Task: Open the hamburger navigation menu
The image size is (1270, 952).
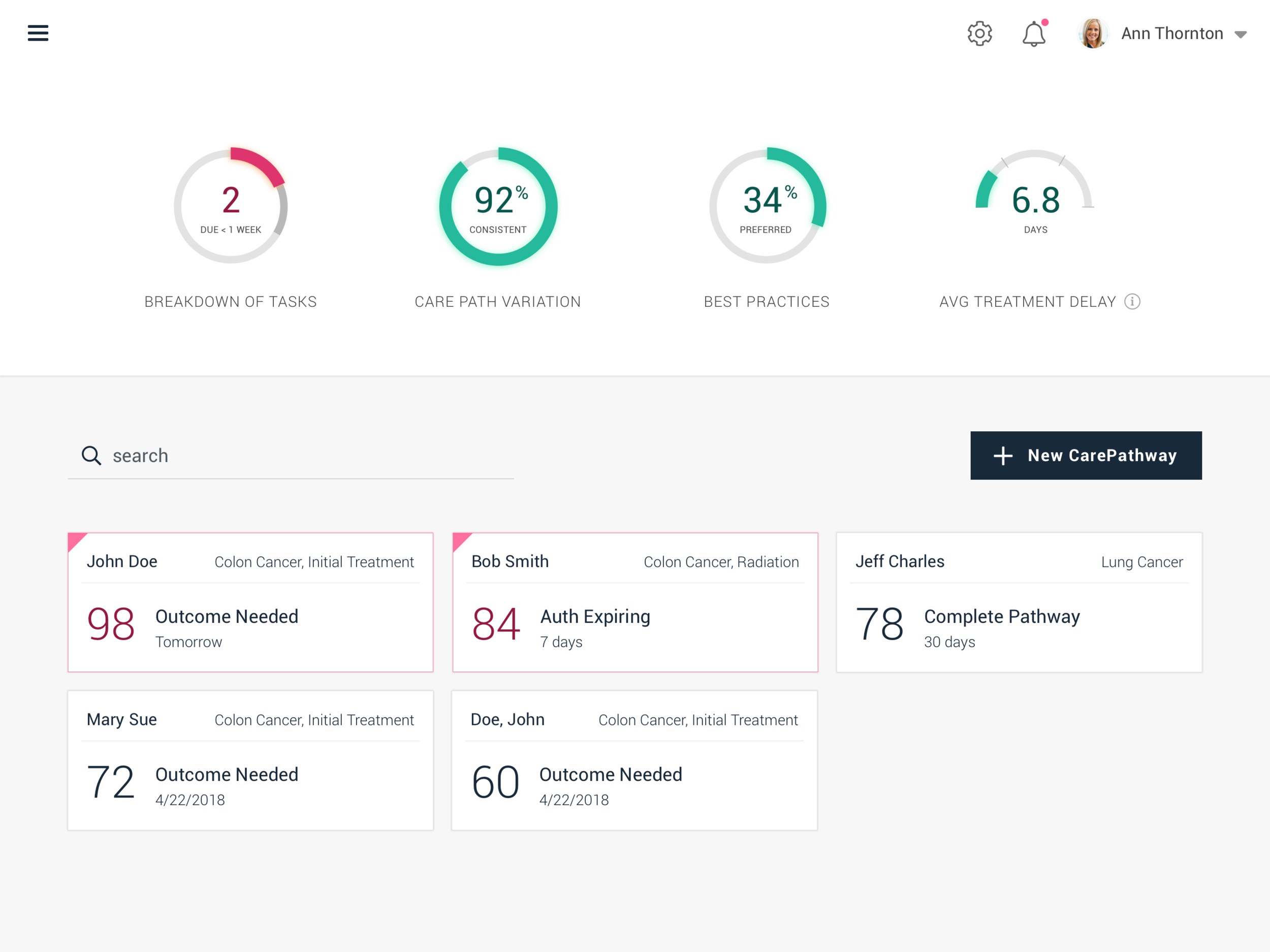Action: [38, 34]
